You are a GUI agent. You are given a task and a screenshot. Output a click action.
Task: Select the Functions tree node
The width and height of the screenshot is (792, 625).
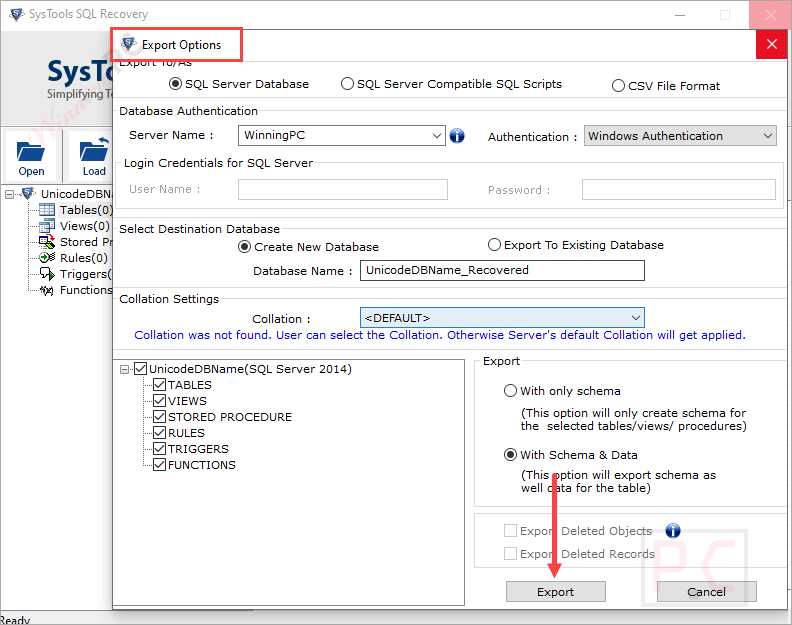coord(86,290)
